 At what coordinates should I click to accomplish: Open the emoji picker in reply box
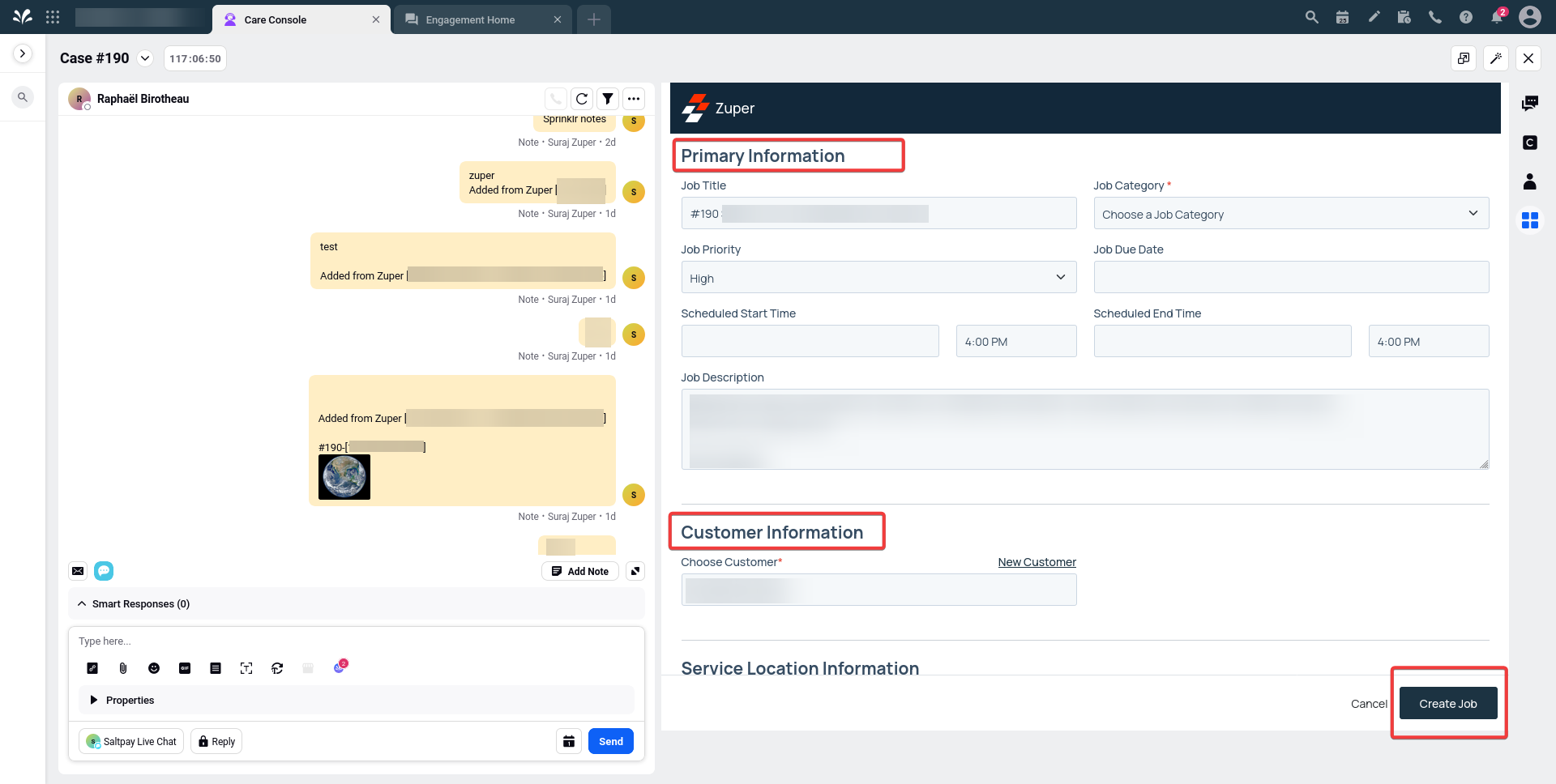154,668
